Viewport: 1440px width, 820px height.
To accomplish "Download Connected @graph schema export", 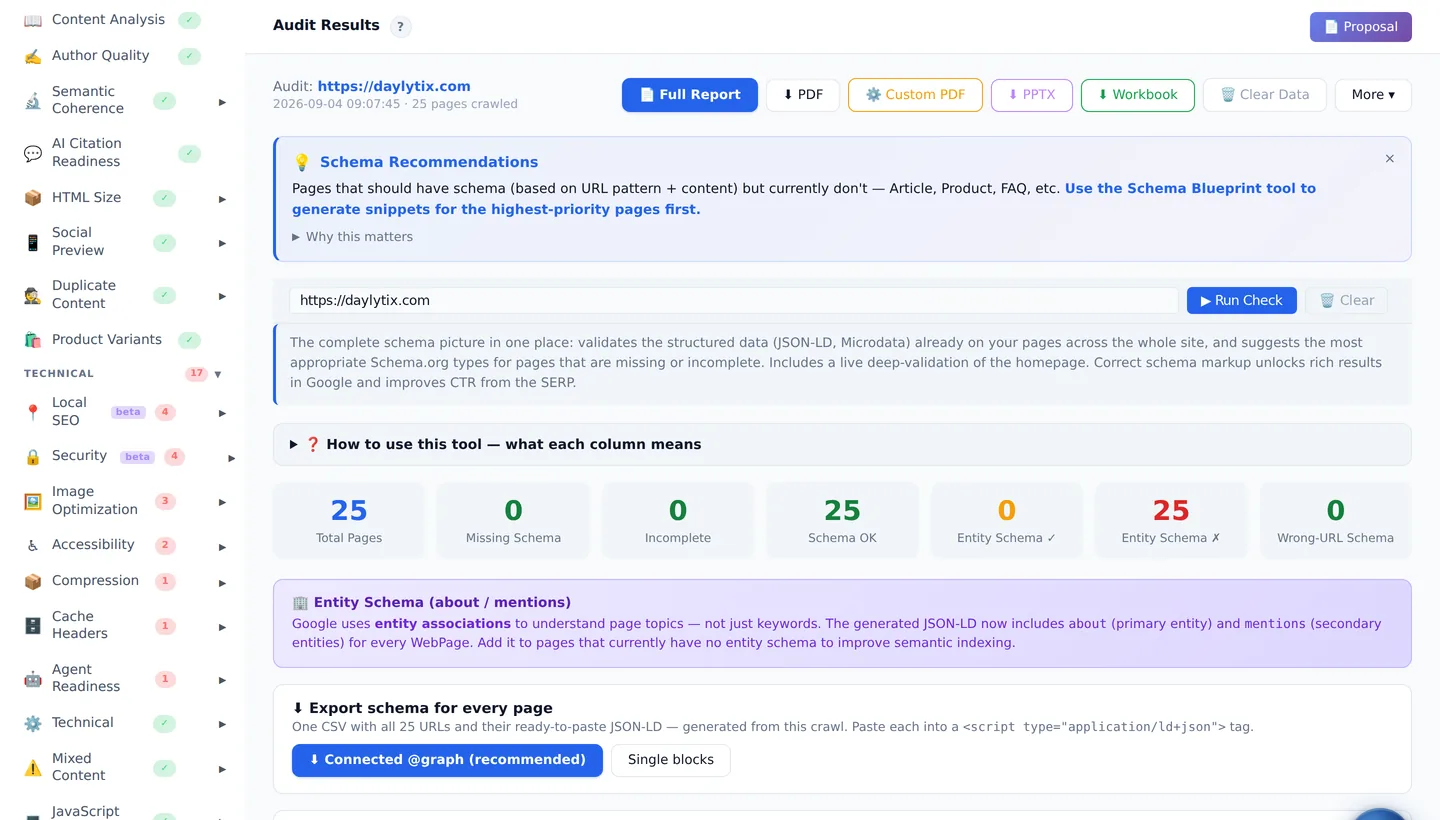I will coord(447,760).
